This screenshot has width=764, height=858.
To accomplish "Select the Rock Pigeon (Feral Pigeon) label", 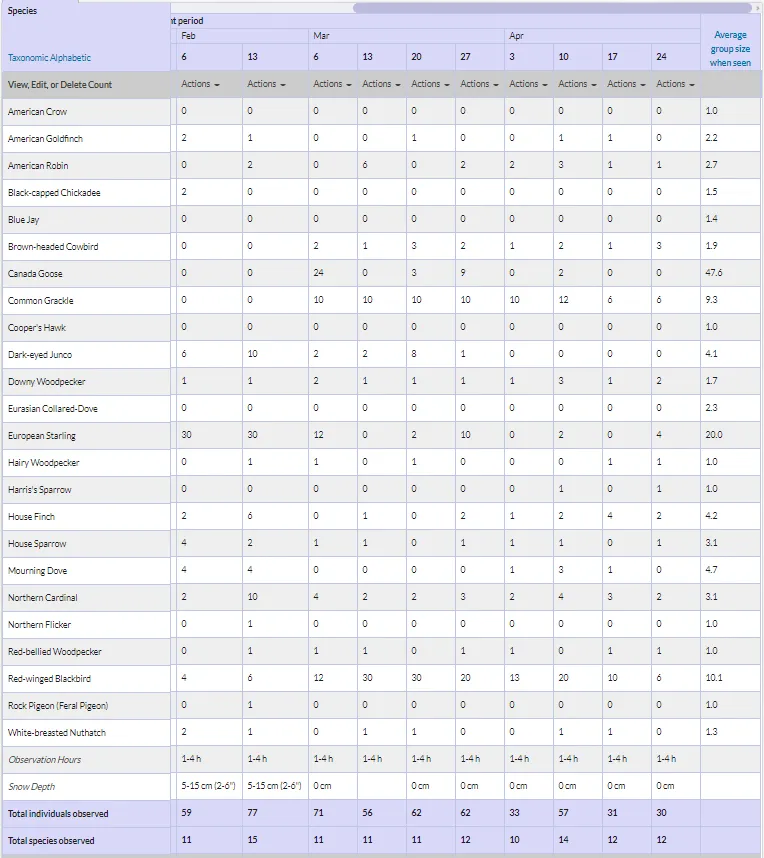I will [58, 705].
